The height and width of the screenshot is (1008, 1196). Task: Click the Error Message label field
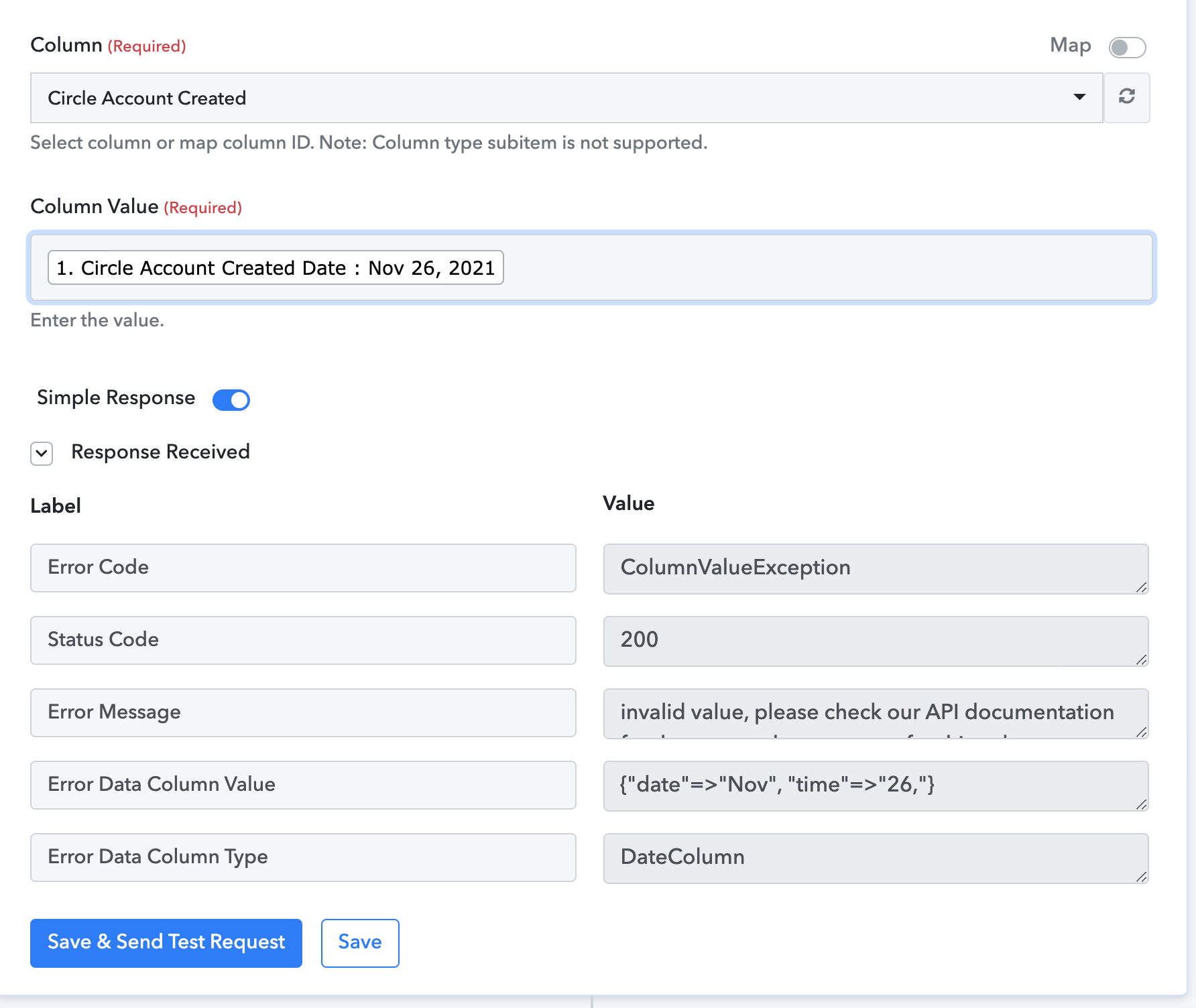(x=303, y=712)
